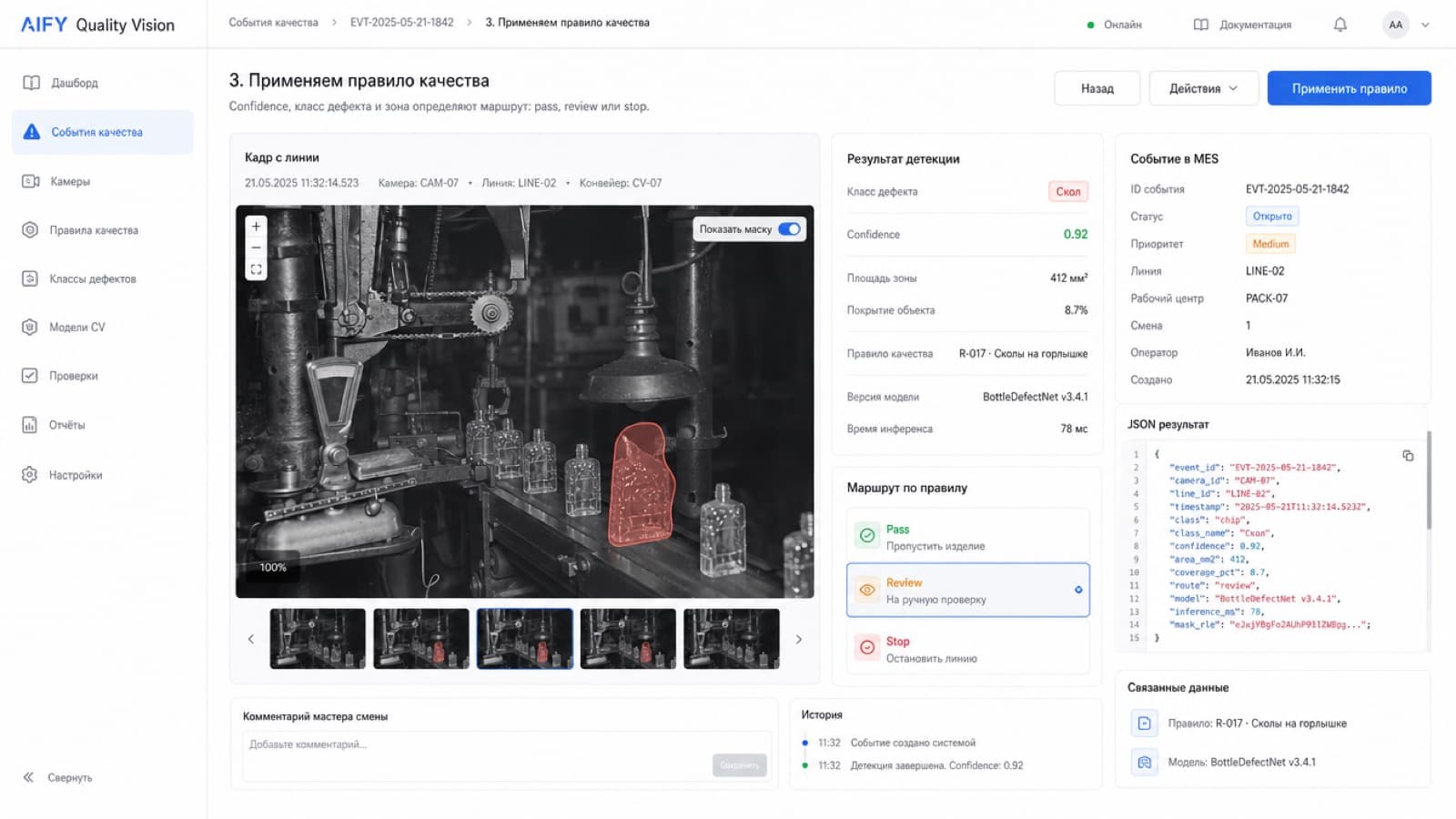
Task: Click the Назад button
Action: coord(1097,88)
